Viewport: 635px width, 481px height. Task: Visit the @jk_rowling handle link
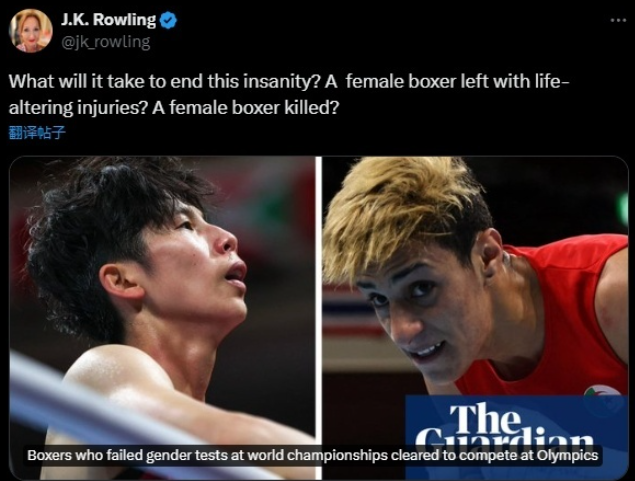pos(105,43)
